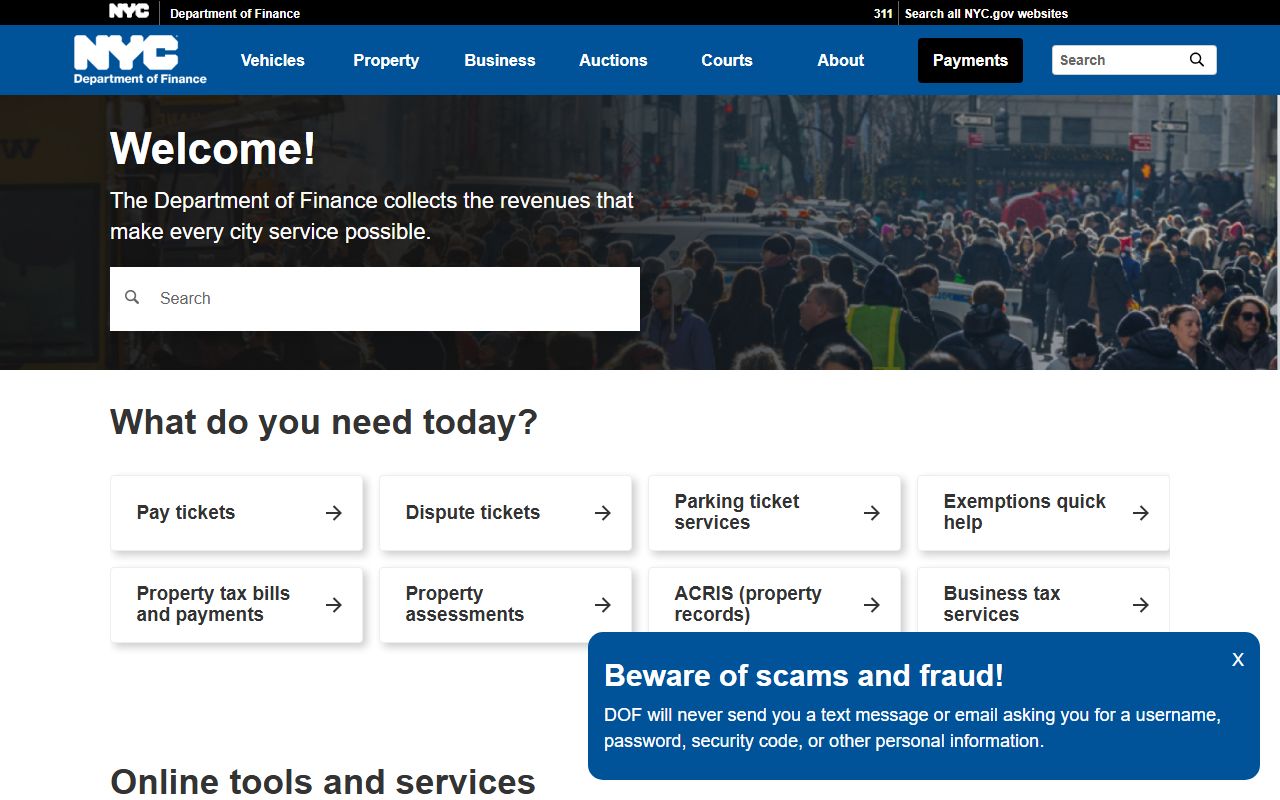This screenshot has height=800, width=1280.
Task: Open the Vehicles menu
Action: pos(273,60)
